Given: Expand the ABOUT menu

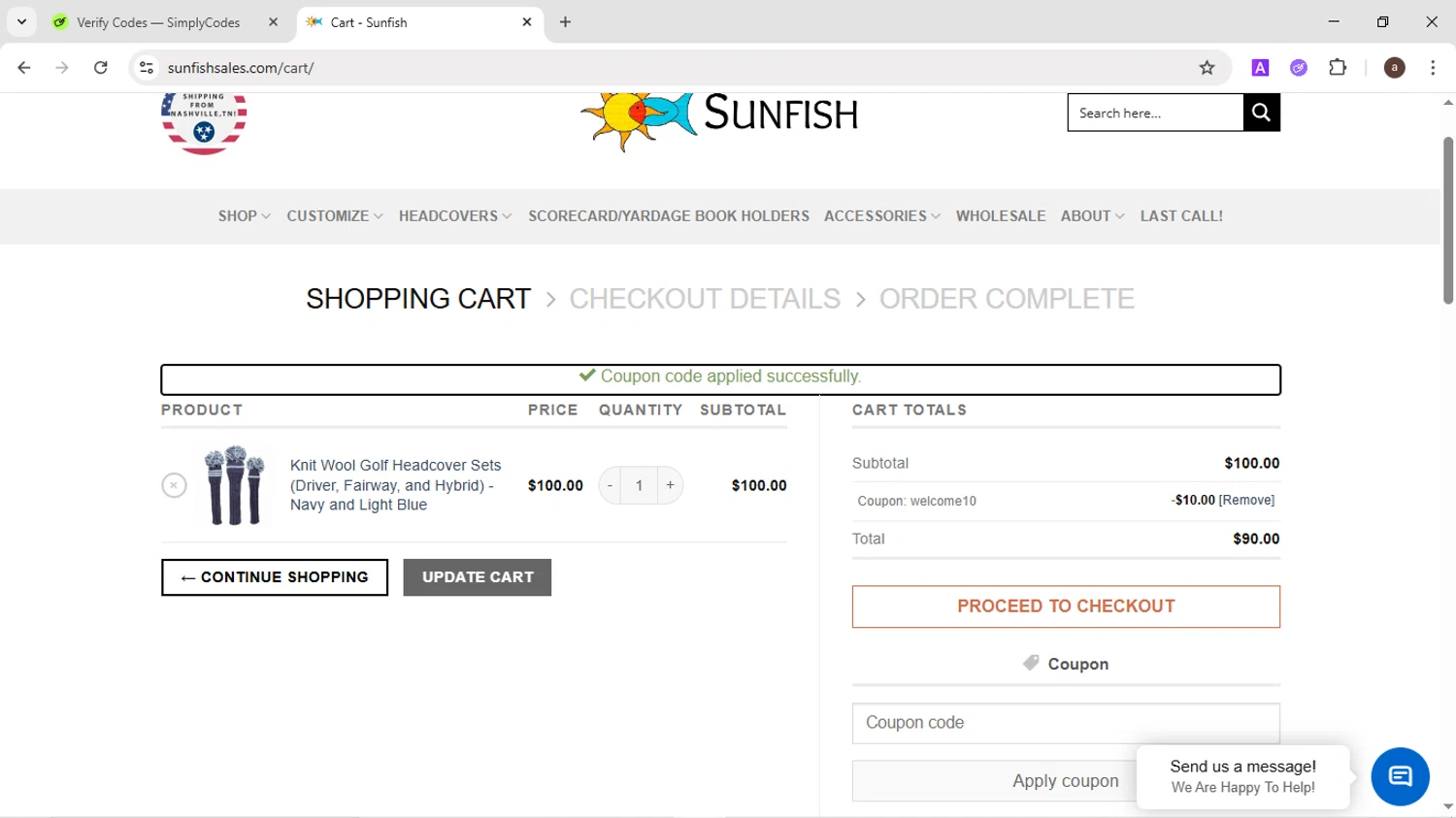Looking at the screenshot, I should (x=1093, y=216).
